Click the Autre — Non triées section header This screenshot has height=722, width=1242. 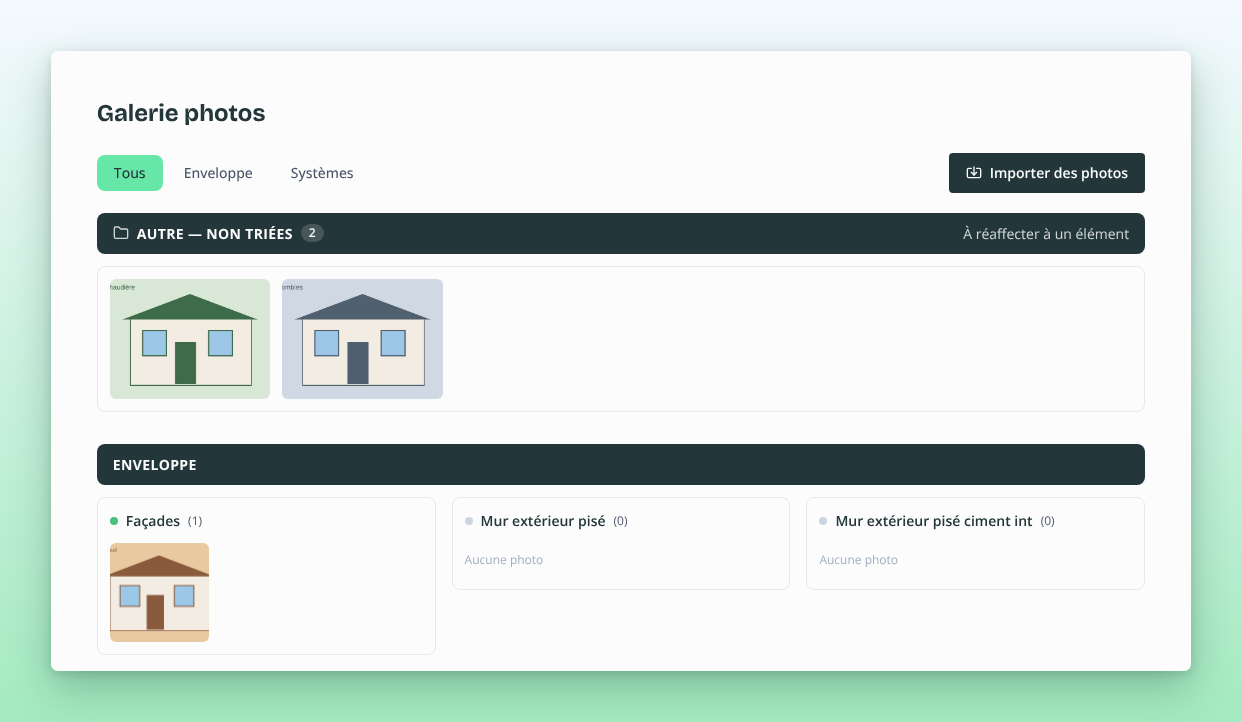(621, 234)
